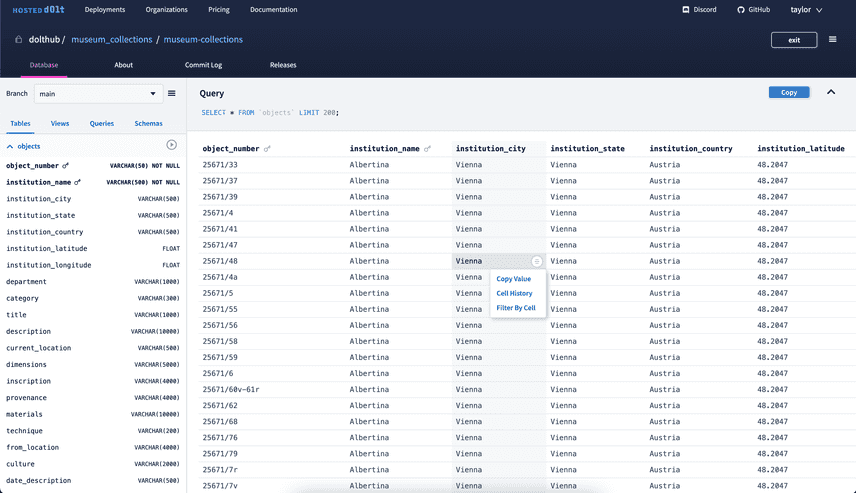This screenshot has width=856, height=493.
Task: Select the Schemas sidebar tab
Action: tap(148, 123)
